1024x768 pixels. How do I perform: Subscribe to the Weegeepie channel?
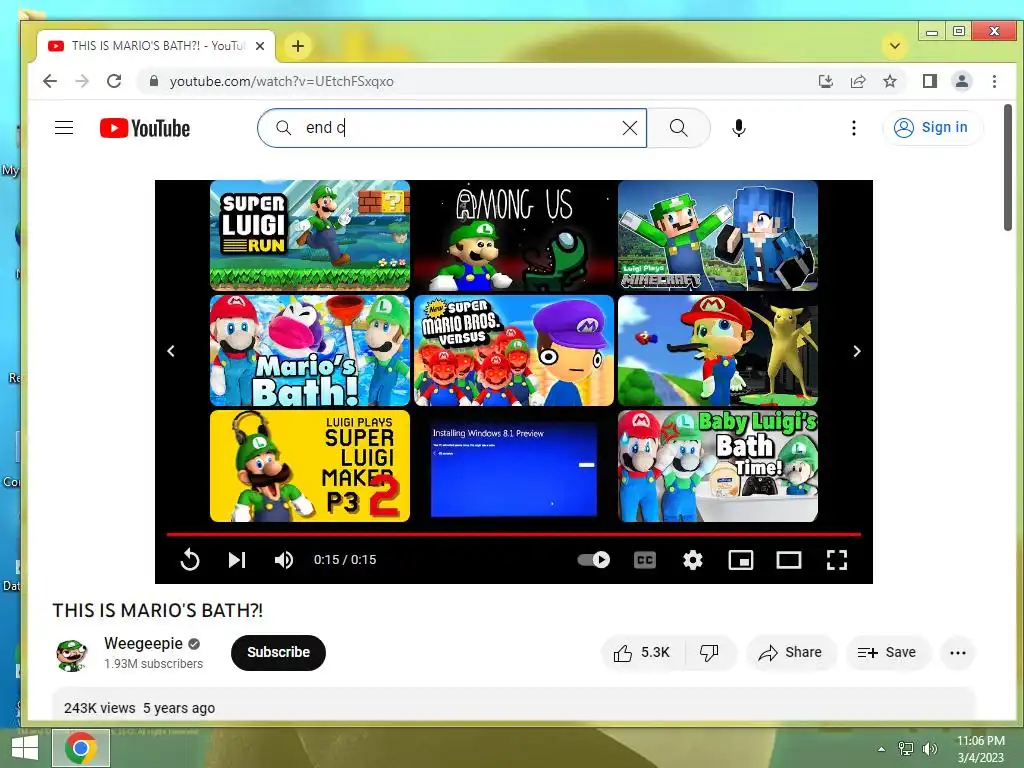click(278, 652)
